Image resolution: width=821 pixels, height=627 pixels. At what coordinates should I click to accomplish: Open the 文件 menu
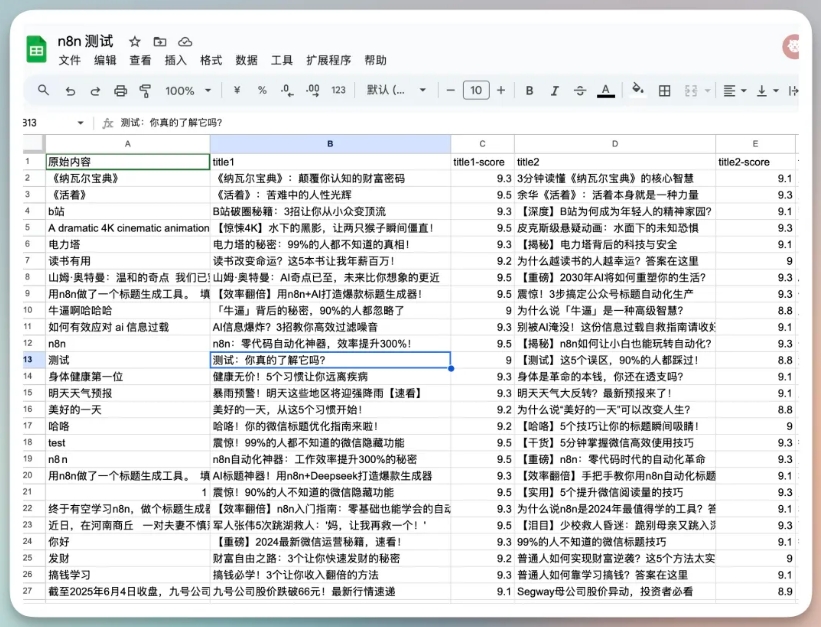(70, 60)
